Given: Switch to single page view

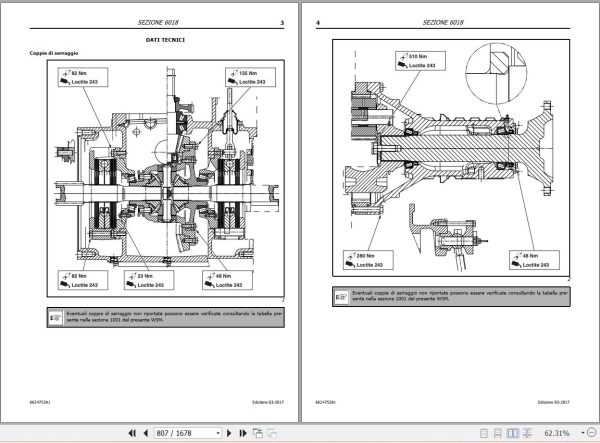Looking at the screenshot, I should [484, 433].
